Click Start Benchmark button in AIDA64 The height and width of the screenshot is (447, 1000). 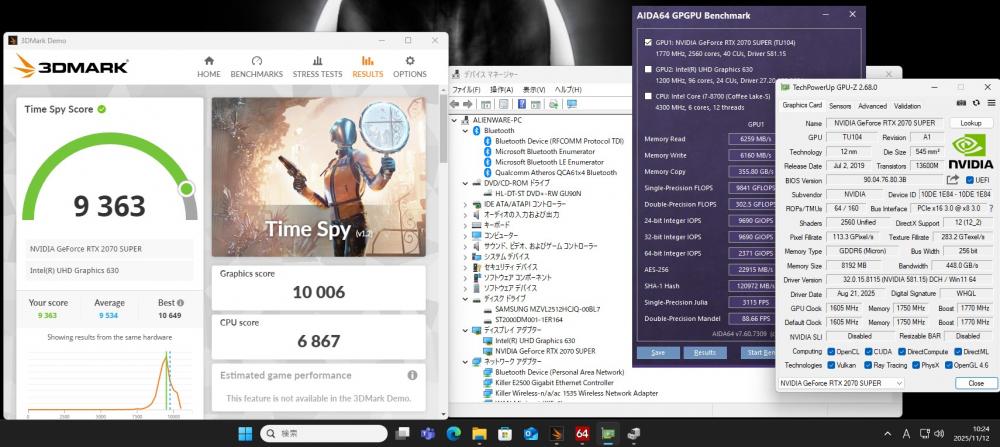click(758, 353)
